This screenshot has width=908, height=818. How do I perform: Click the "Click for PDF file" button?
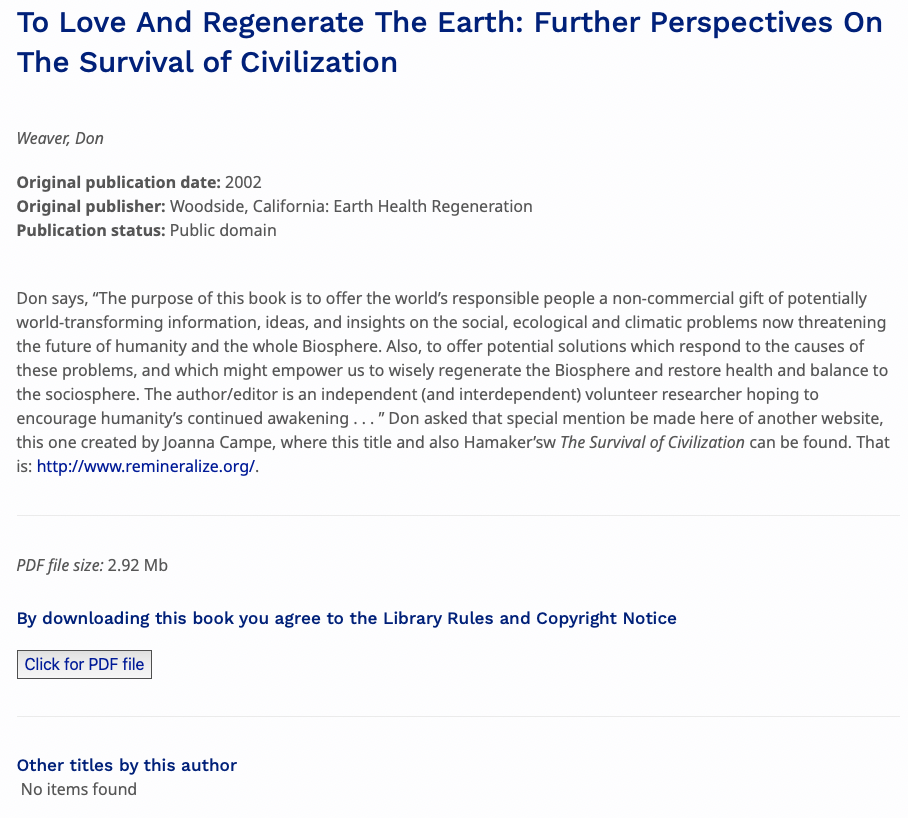[x=84, y=664]
